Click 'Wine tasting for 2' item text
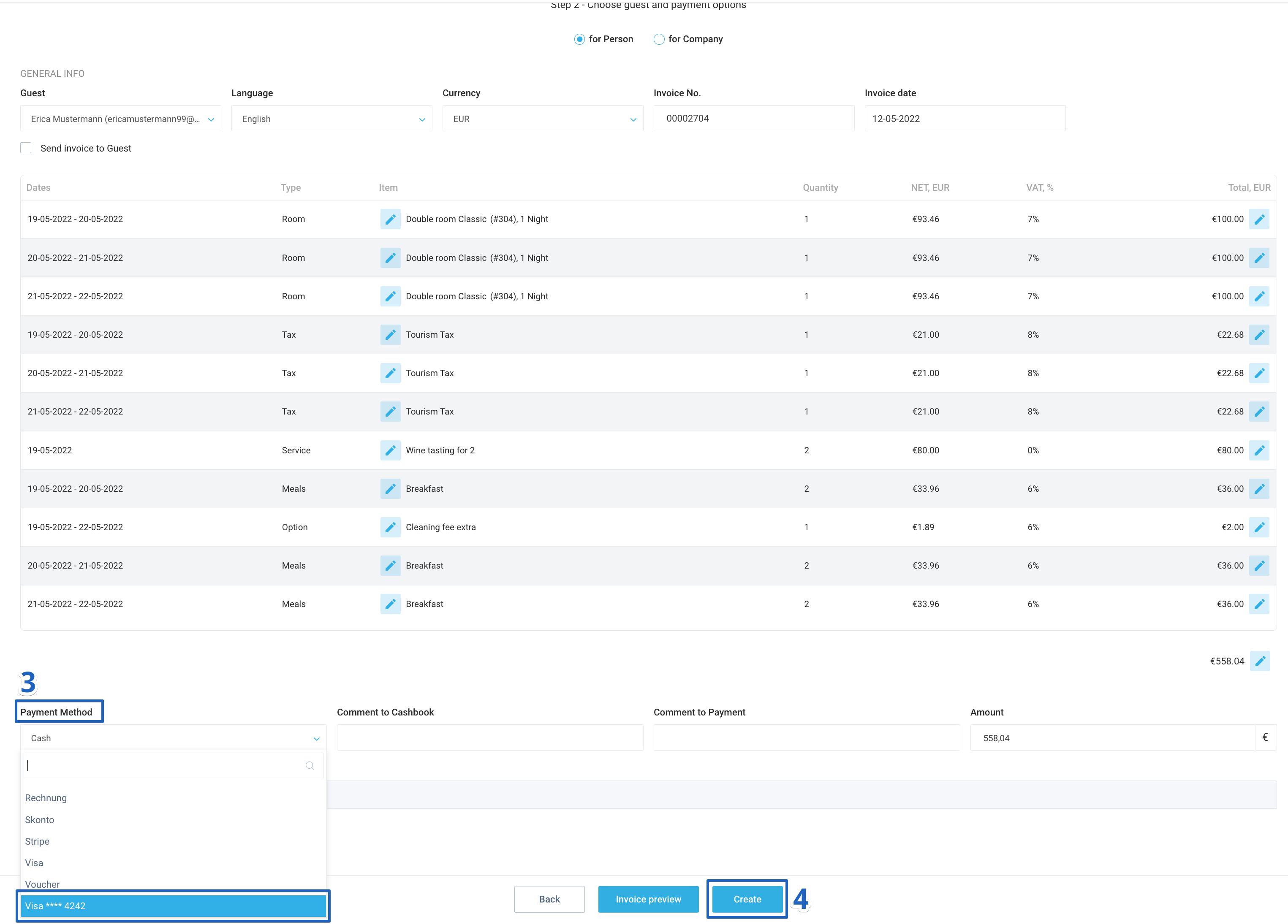The width and height of the screenshot is (1288, 924). [x=440, y=450]
